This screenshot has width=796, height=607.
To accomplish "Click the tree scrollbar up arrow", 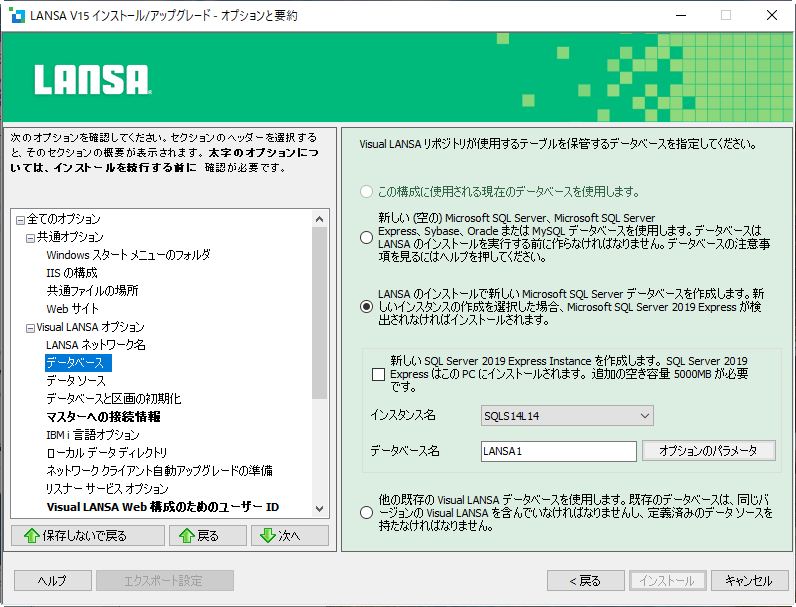I will [x=319, y=219].
